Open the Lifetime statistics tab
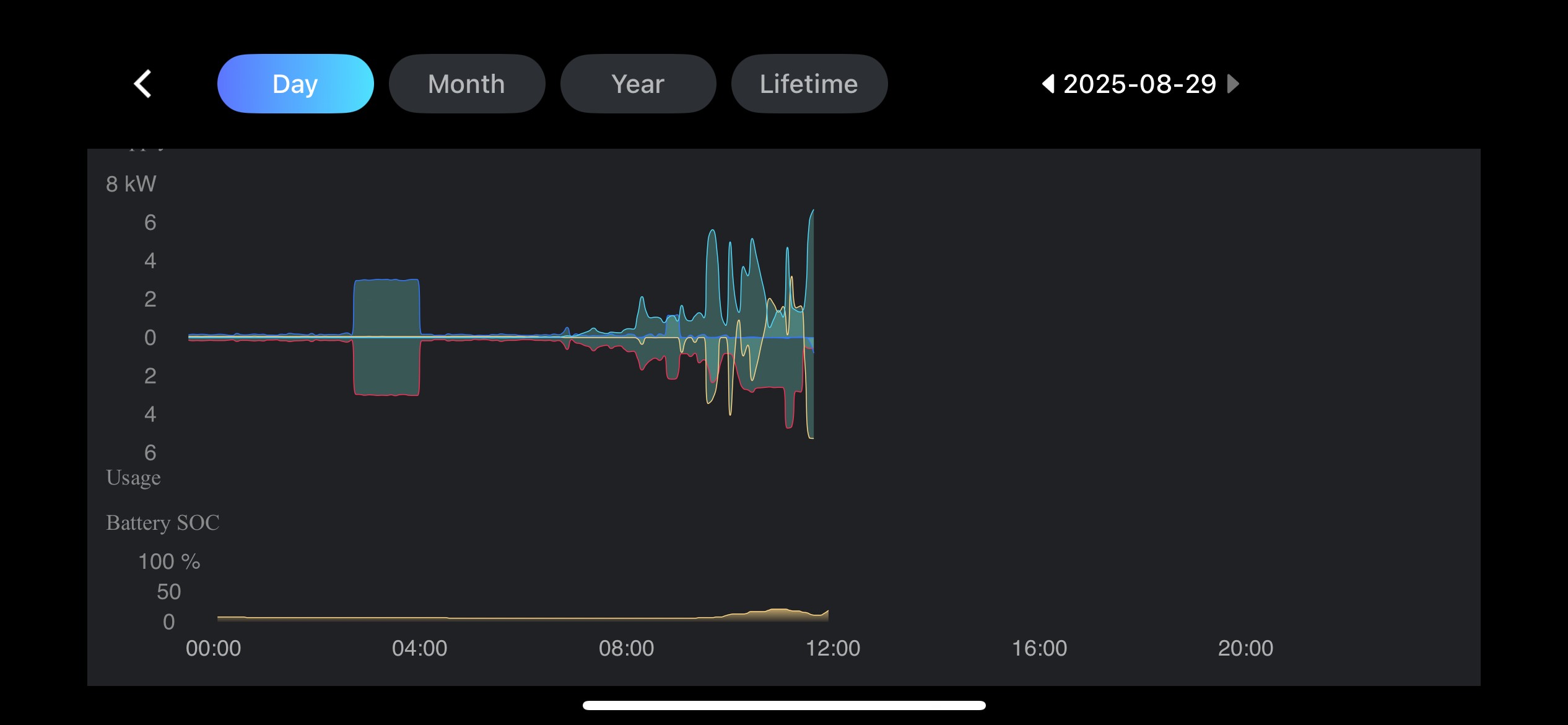 tap(809, 84)
